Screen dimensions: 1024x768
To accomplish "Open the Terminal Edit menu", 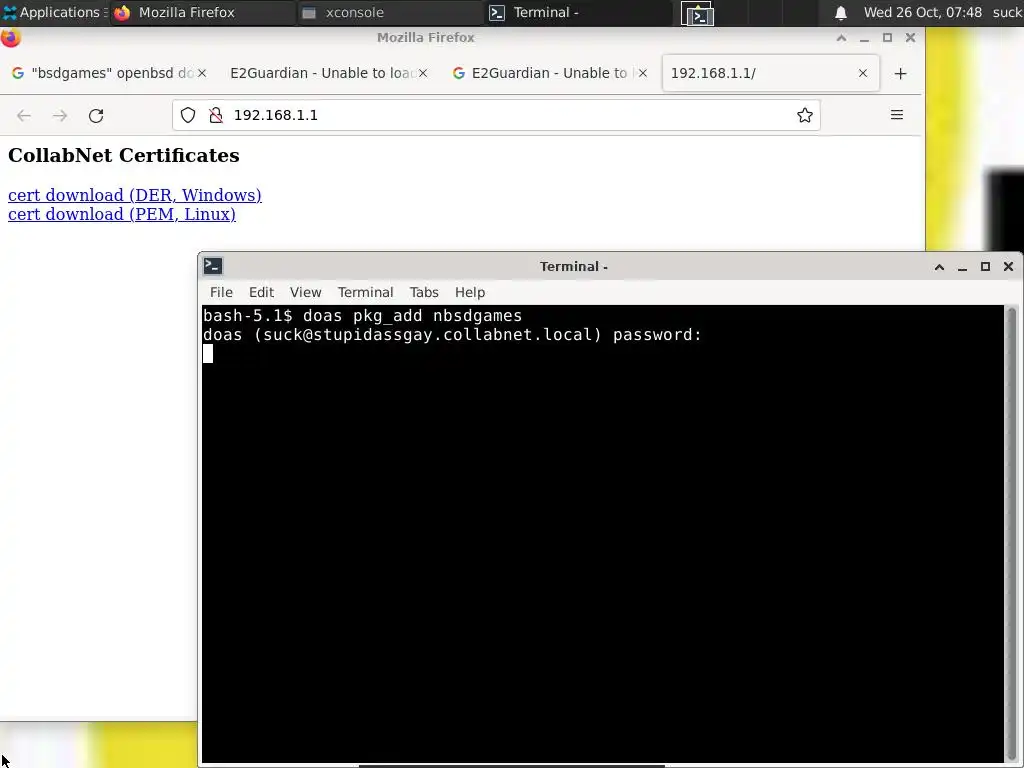I will pos(261,293).
